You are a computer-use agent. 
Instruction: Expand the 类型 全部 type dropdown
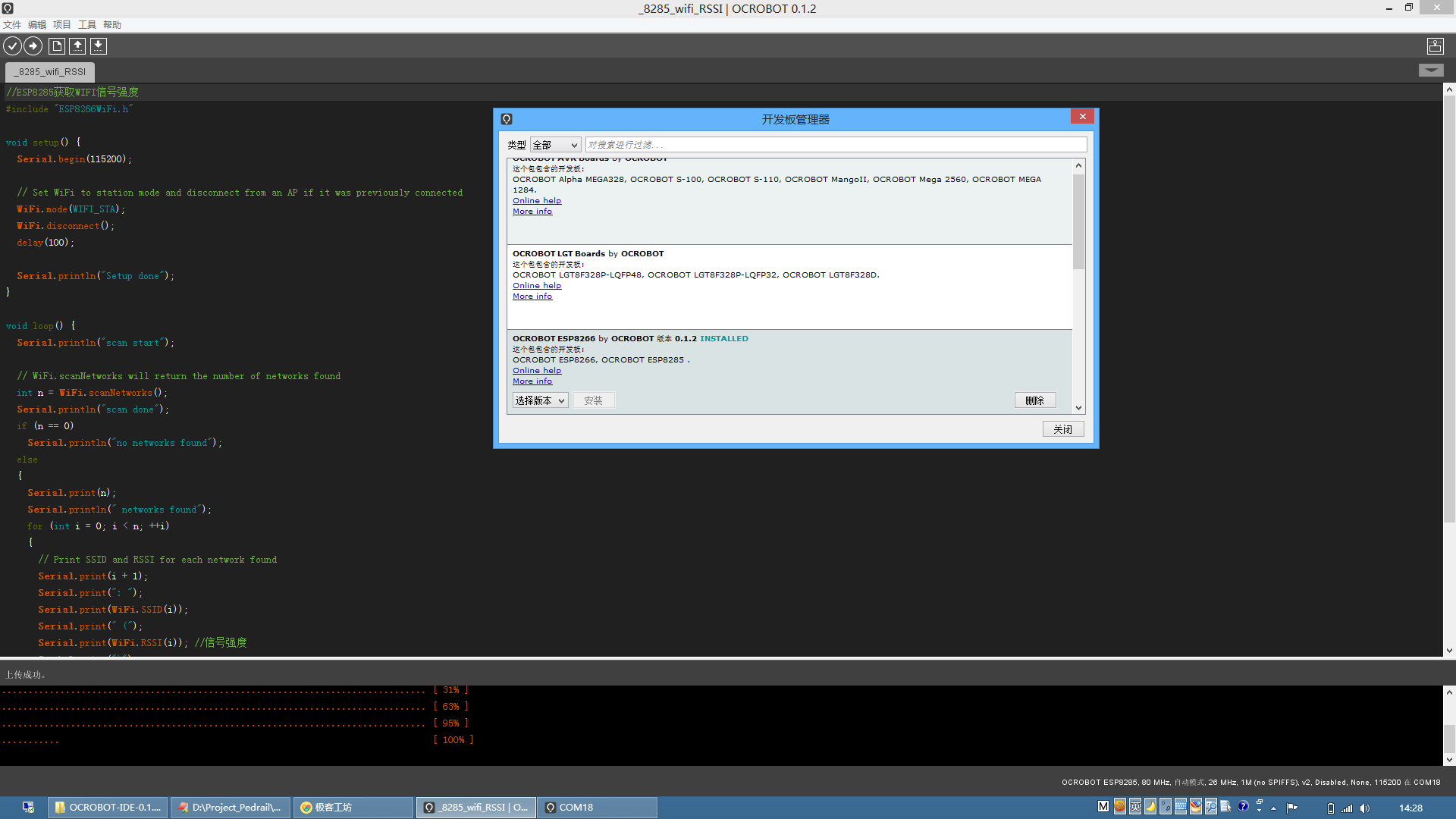[x=555, y=145]
